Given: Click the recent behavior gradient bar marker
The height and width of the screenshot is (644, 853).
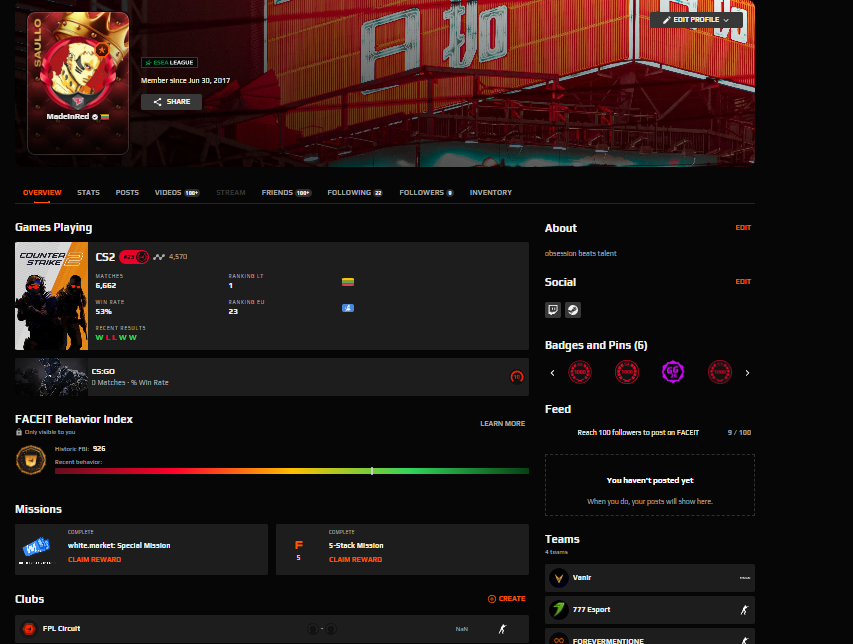Looking at the screenshot, I should click(372, 471).
